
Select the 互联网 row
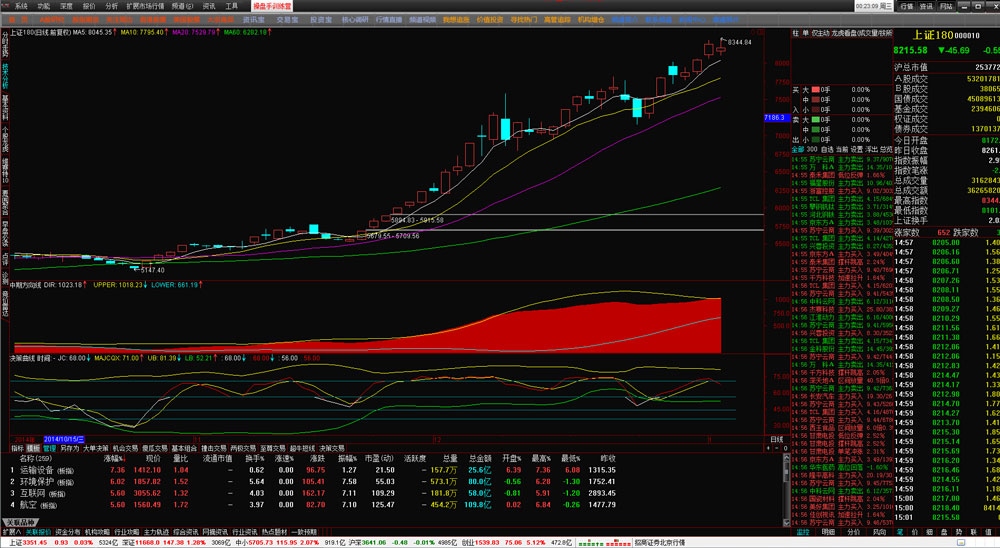[x=395, y=493]
